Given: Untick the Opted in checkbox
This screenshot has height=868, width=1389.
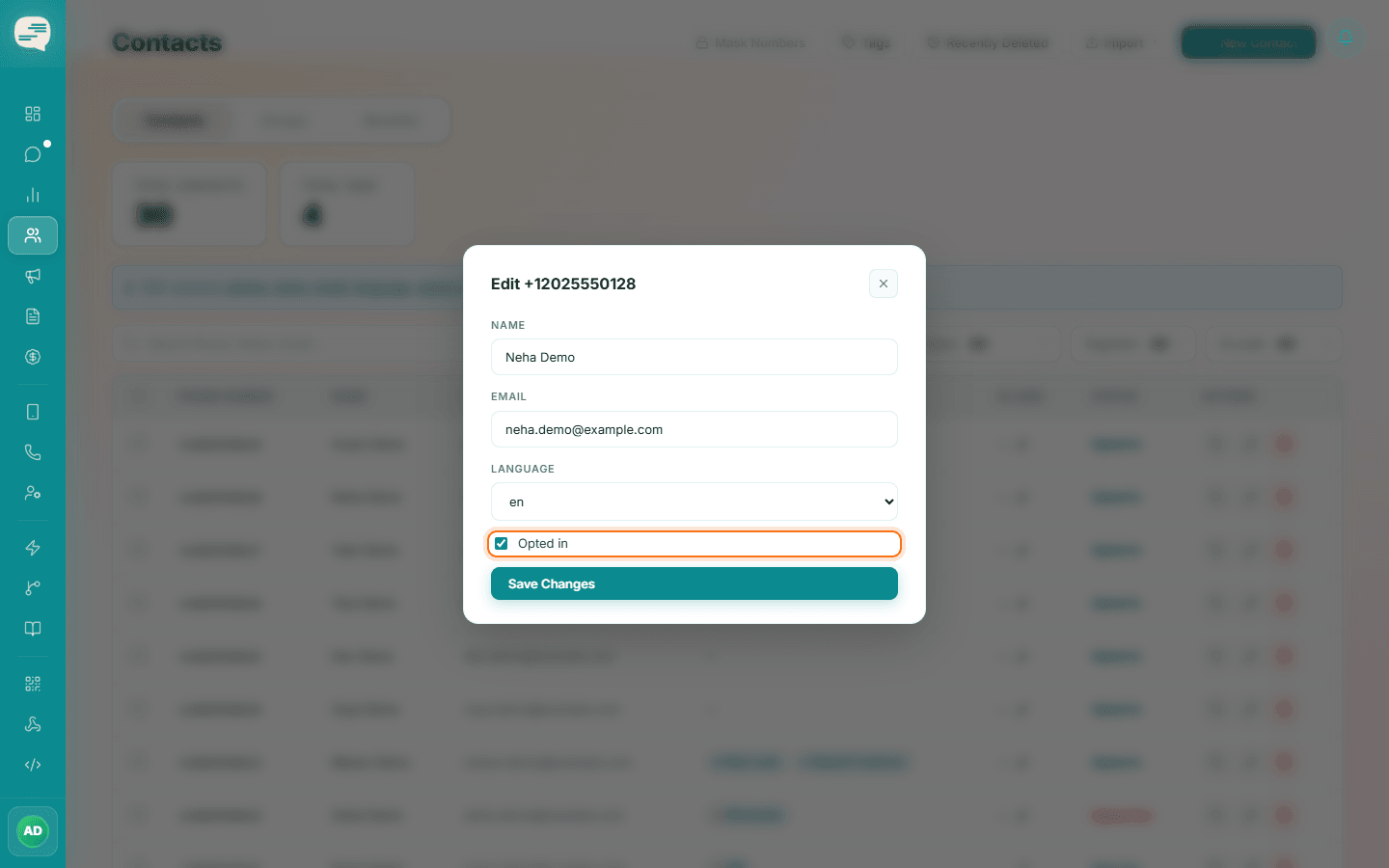Looking at the screenshot, I should tap(502, 544).
